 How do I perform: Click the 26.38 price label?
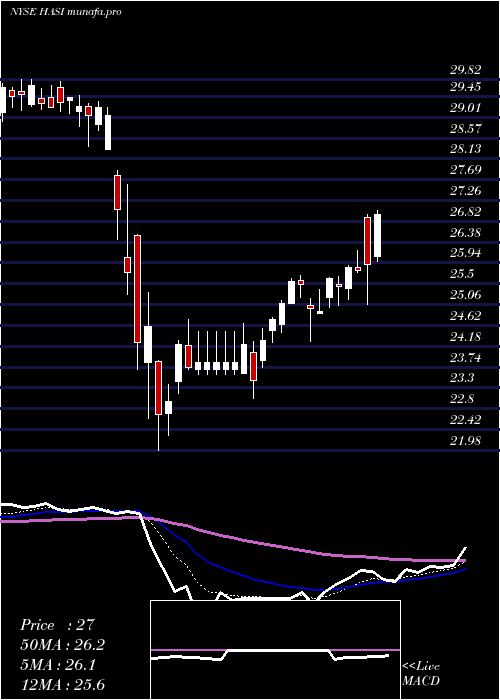[466, 233]
